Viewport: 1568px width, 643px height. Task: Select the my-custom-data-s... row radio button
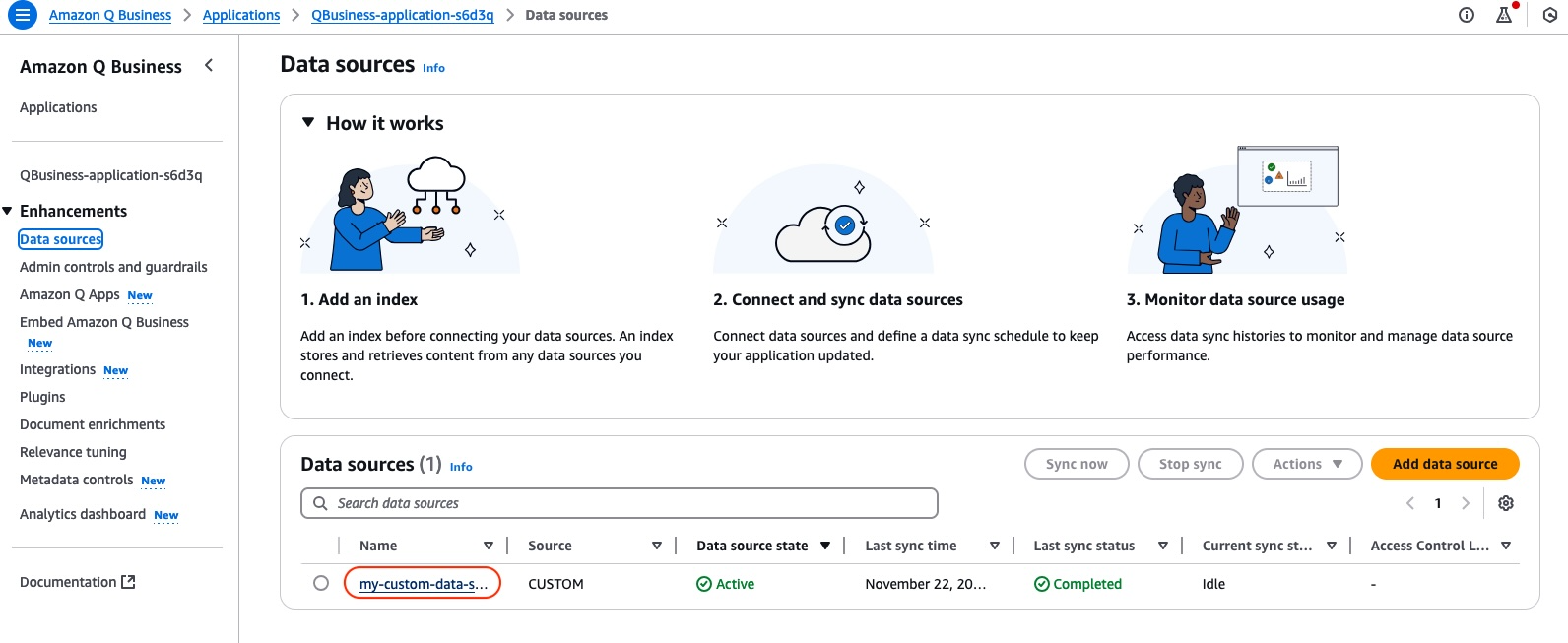click(321, 583)
